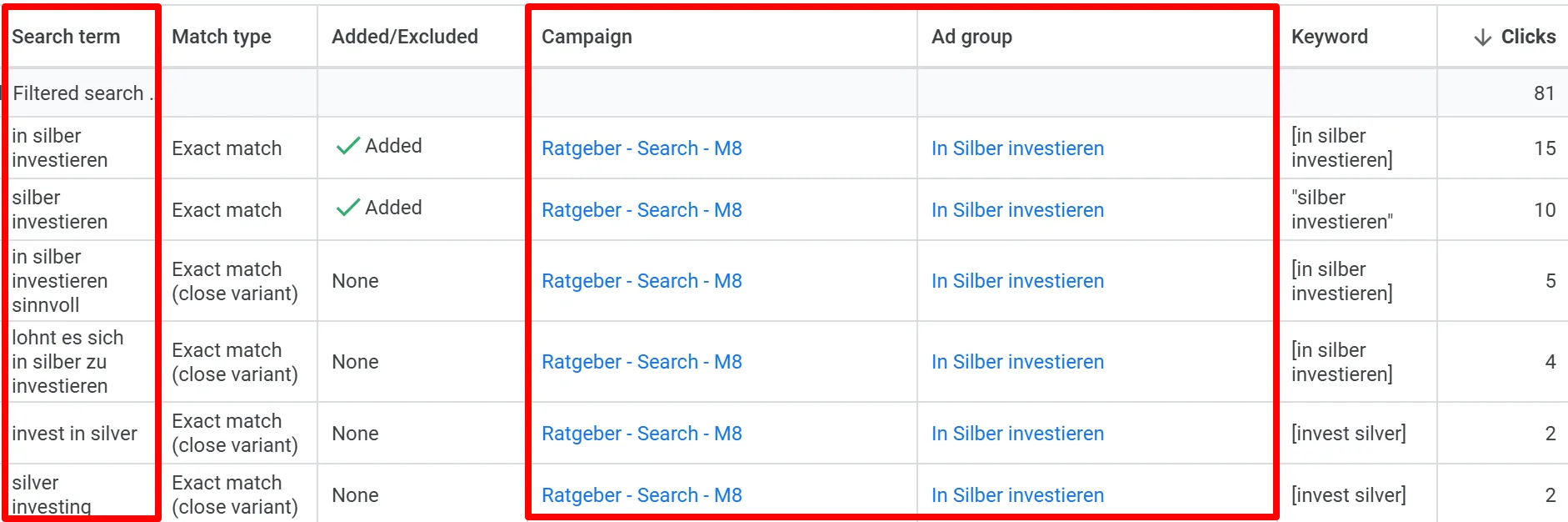Sort table by Campaign column header
1568x522 pixels.
click(x=587, y=37)
